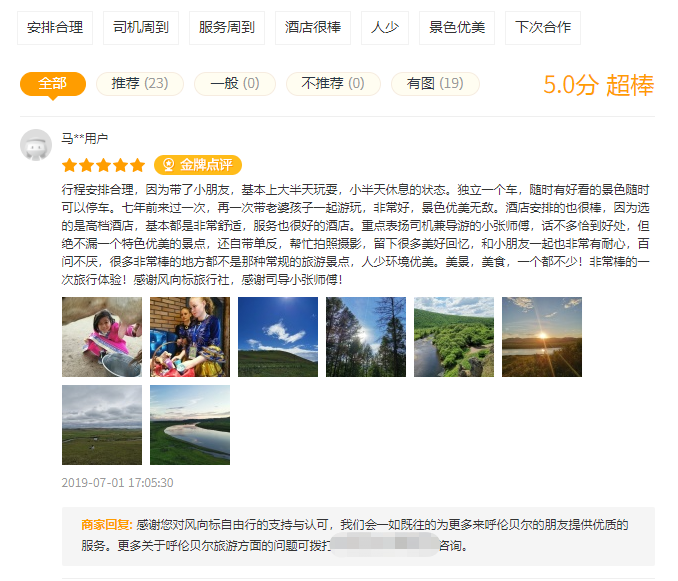Choose the 下次合作 tag
Image resolution: width=678 pixels, height=581 pixels.
point(543,28)
